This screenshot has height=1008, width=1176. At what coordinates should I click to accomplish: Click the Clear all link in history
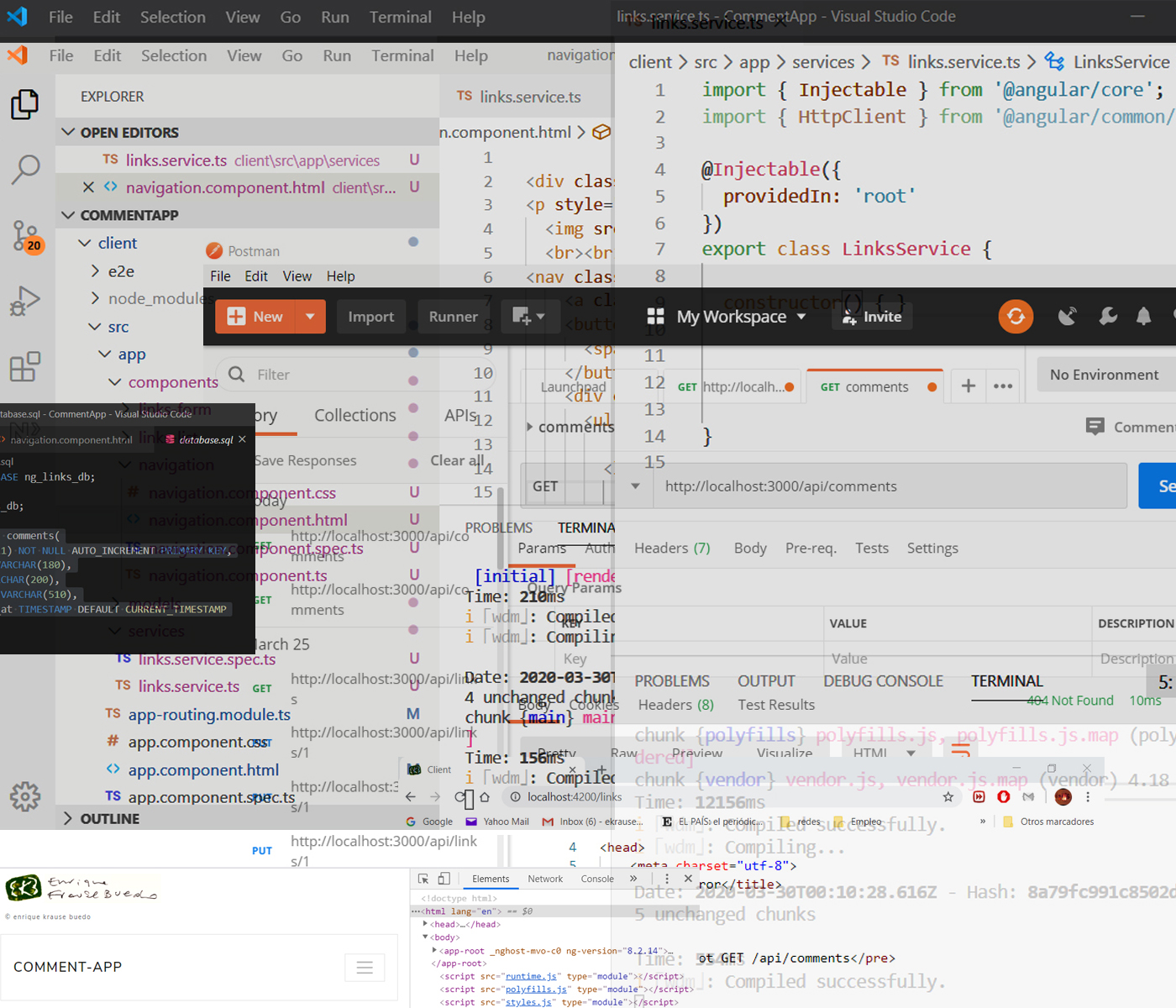pyautogui.click(x=457, y=460)
